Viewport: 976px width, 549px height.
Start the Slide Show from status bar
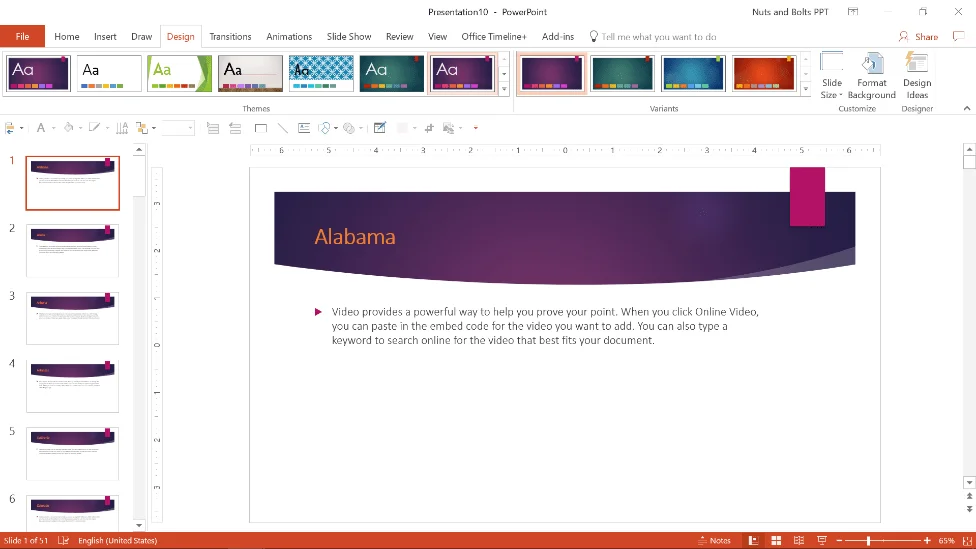[x=822, y=540]
